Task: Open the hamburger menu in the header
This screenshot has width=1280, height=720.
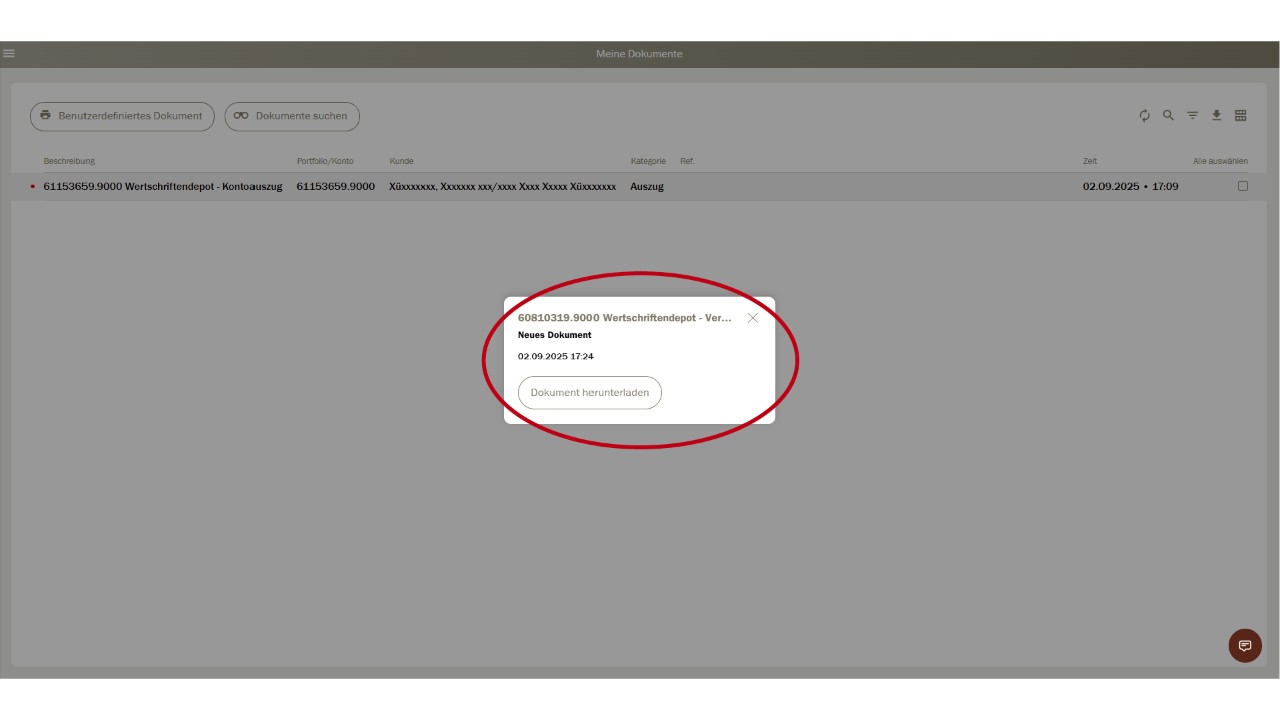Action: (8, 54)
